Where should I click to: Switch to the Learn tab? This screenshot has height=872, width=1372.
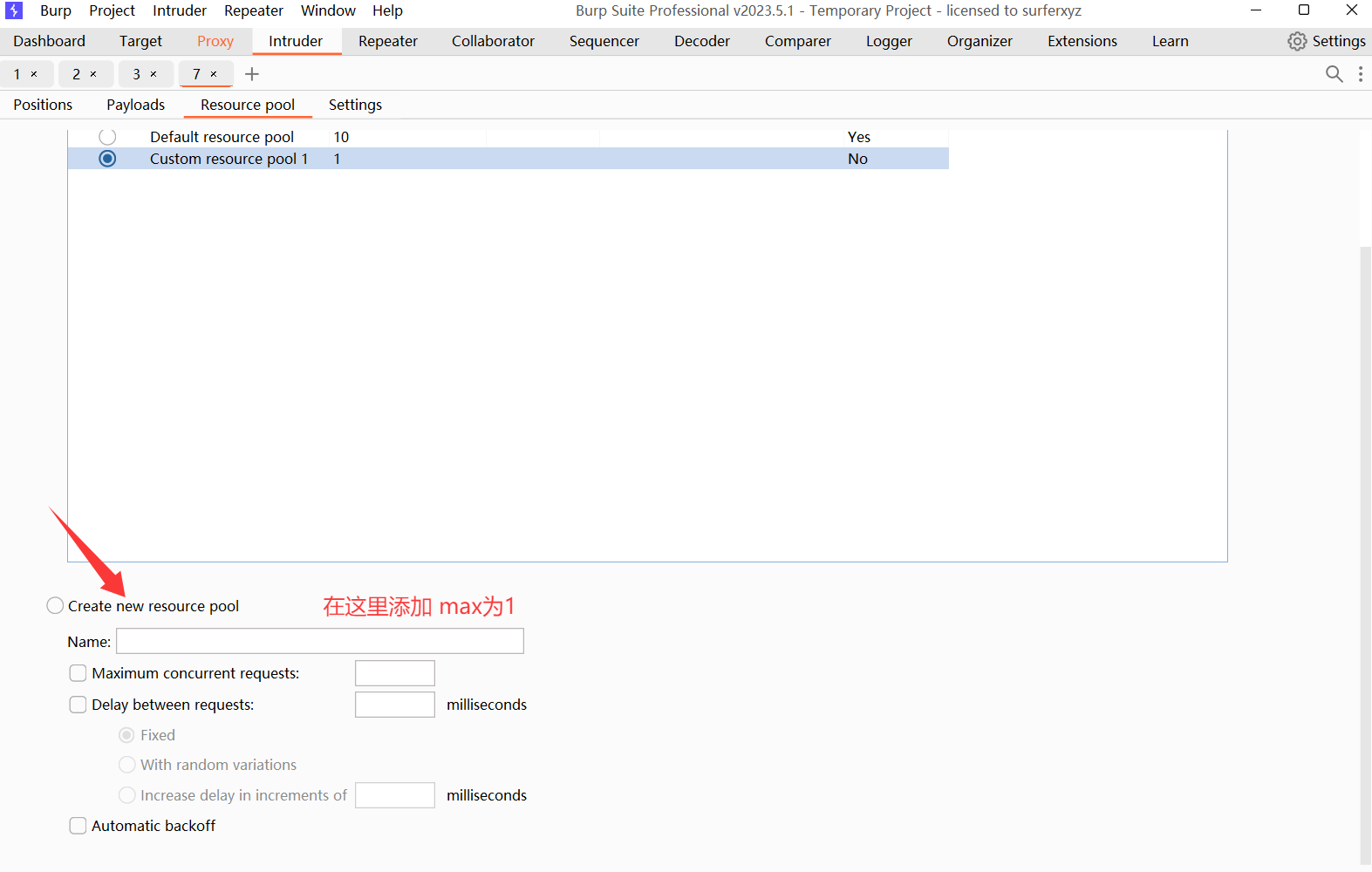(x=1170, y=41)
